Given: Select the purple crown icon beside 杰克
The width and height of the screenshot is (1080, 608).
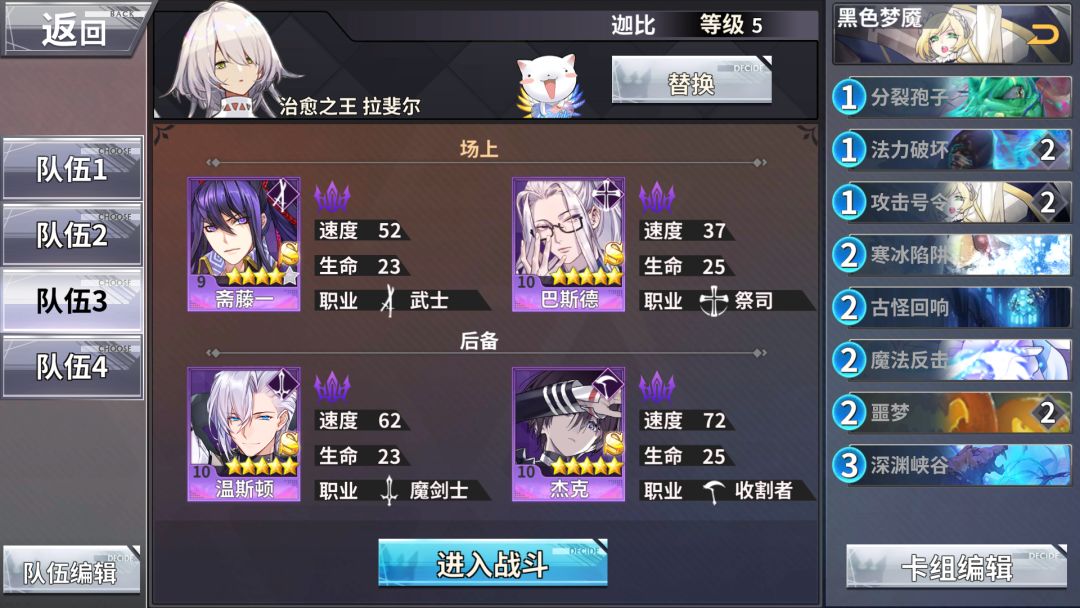Looking at the screenshot, I should point(657,387).
